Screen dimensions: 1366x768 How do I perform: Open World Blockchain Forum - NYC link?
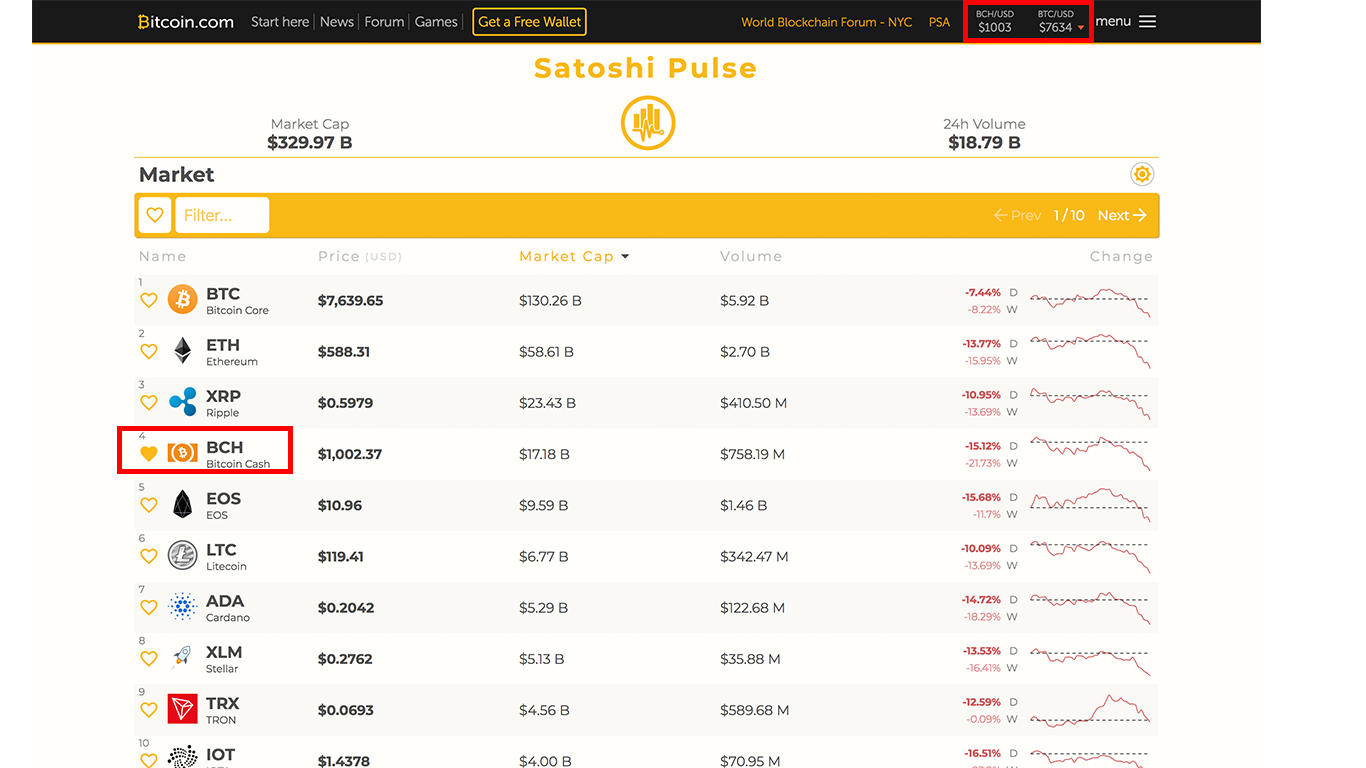[826, 22]
